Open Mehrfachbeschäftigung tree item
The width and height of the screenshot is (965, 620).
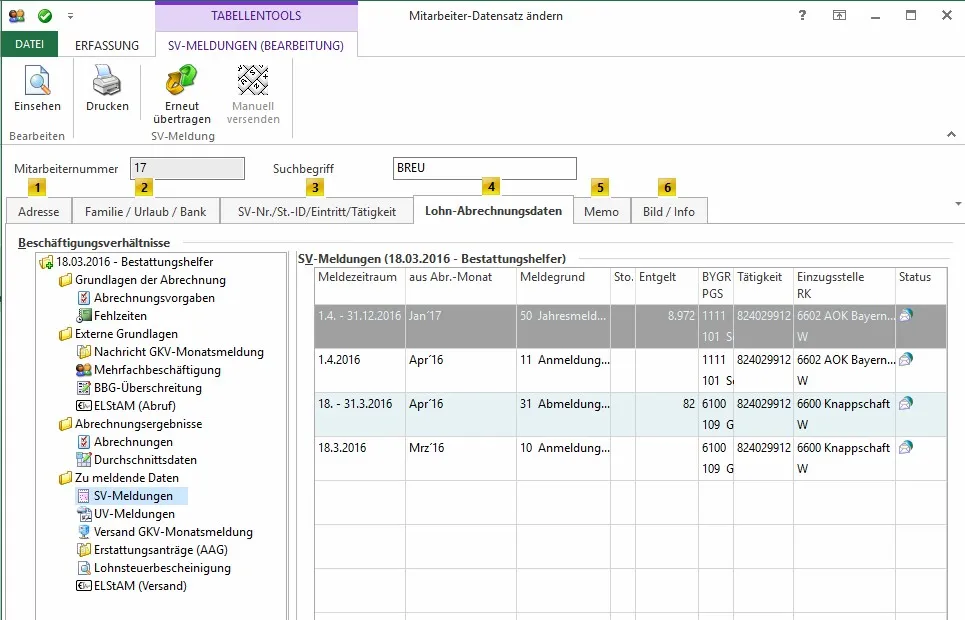click(157, 370)
